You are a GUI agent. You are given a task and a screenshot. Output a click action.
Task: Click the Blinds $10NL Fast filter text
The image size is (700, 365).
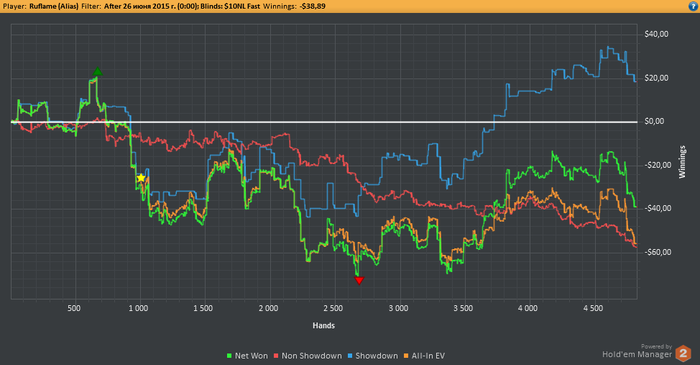231,6
